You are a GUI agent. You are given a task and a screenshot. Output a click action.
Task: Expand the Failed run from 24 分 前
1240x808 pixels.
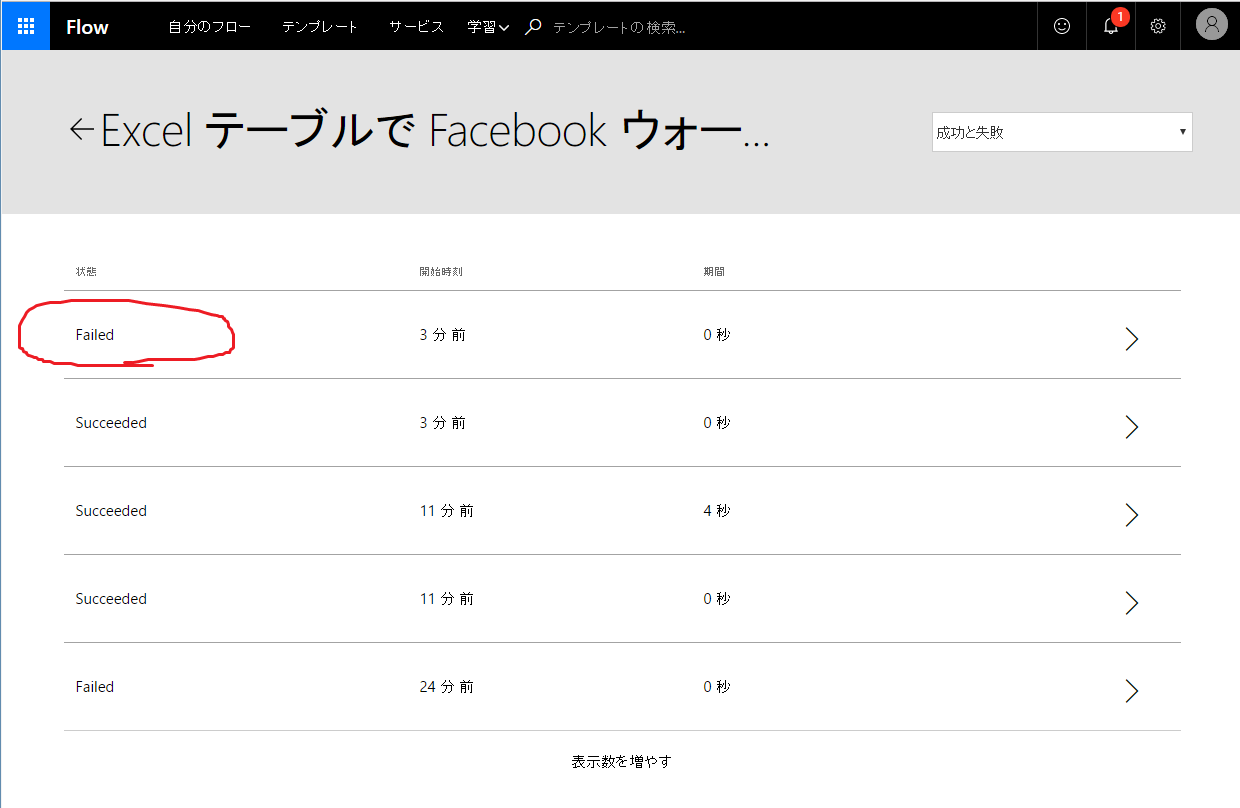[x=1131, y=691]
